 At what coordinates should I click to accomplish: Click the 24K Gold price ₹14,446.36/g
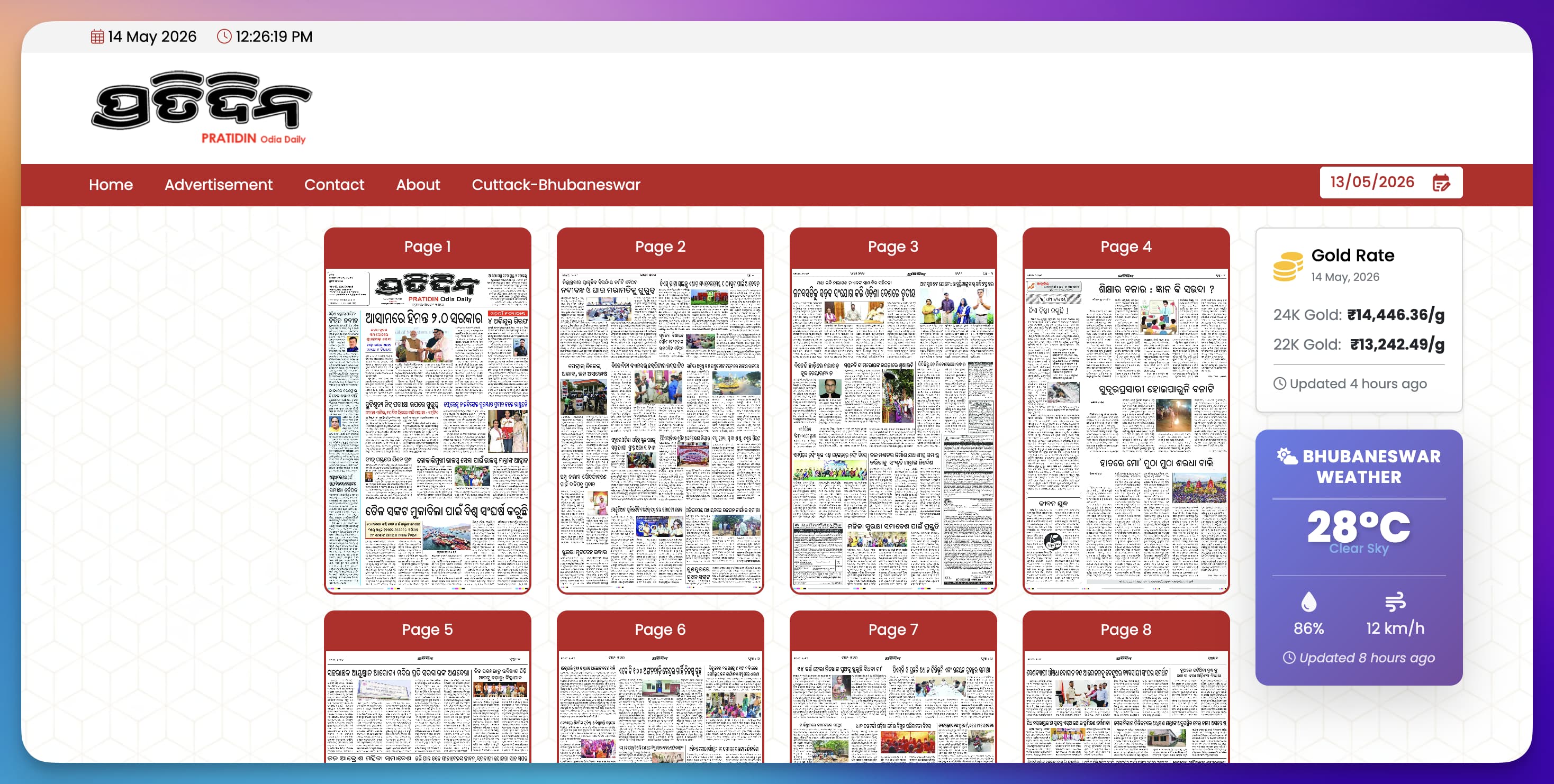(1396, 315)
